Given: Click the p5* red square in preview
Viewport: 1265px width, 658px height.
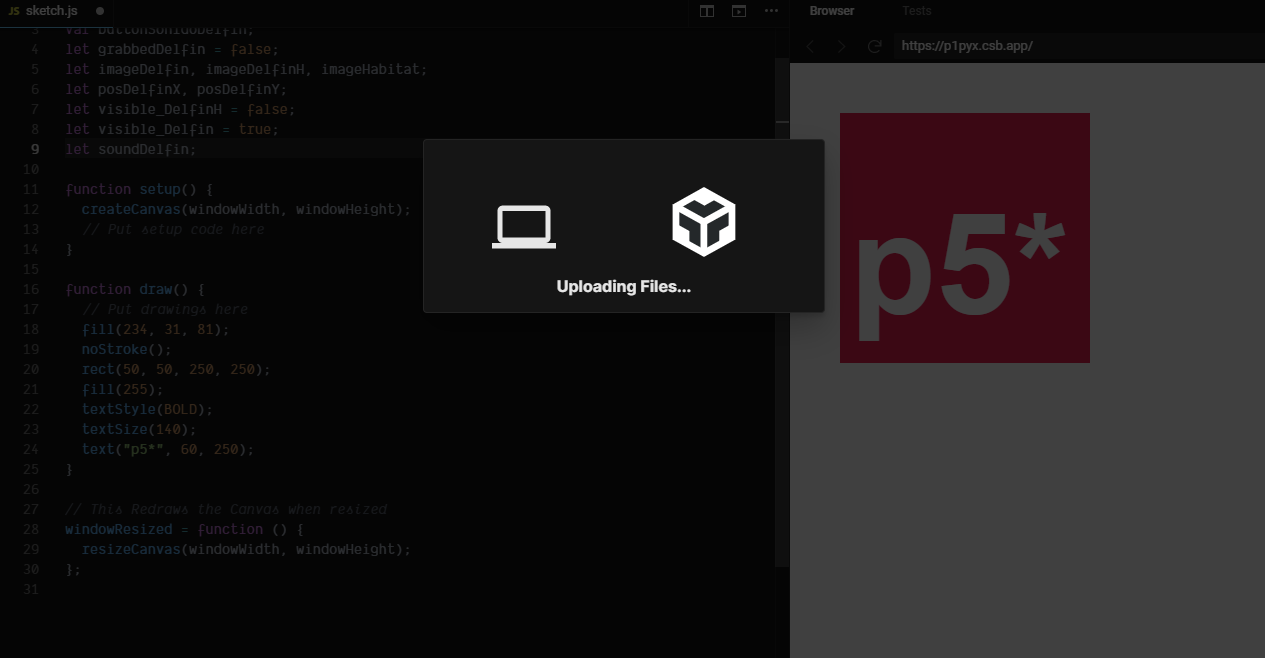Looking at the screenshot, I should pyautogui.click(x=965, y=238).
